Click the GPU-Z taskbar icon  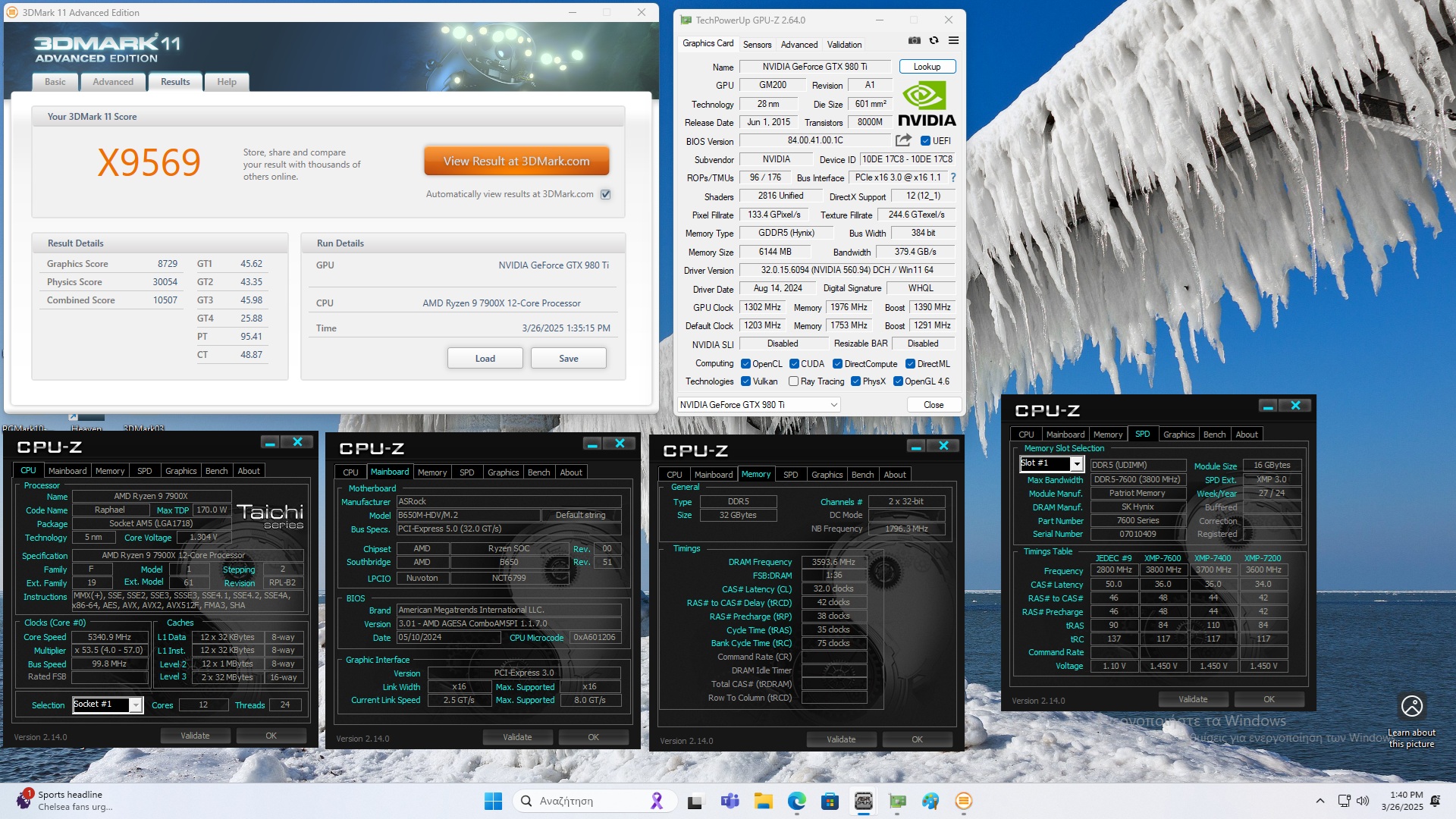897,801
